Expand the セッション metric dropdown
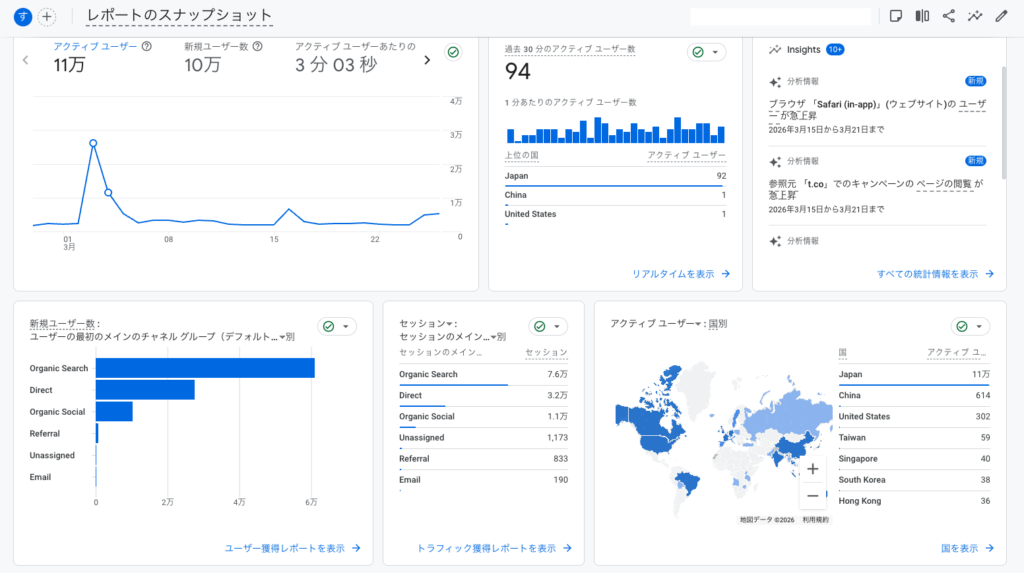The height and width of the screenshot is (573, 1024). click(x=450, y=324)
